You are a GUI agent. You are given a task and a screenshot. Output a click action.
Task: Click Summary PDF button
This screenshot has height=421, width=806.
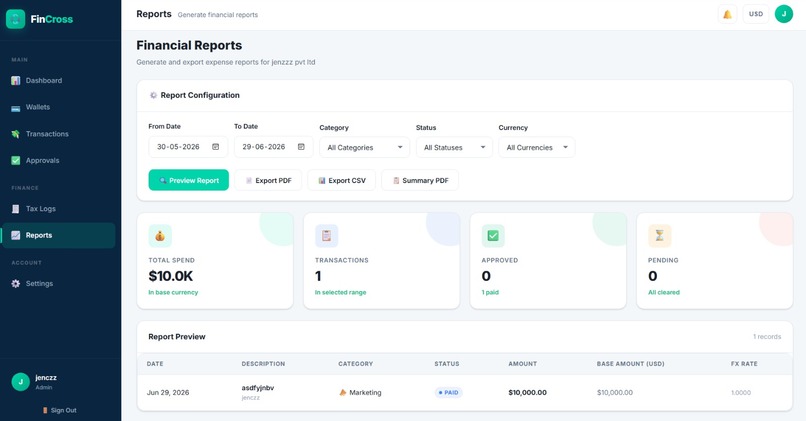coord(420,180)
